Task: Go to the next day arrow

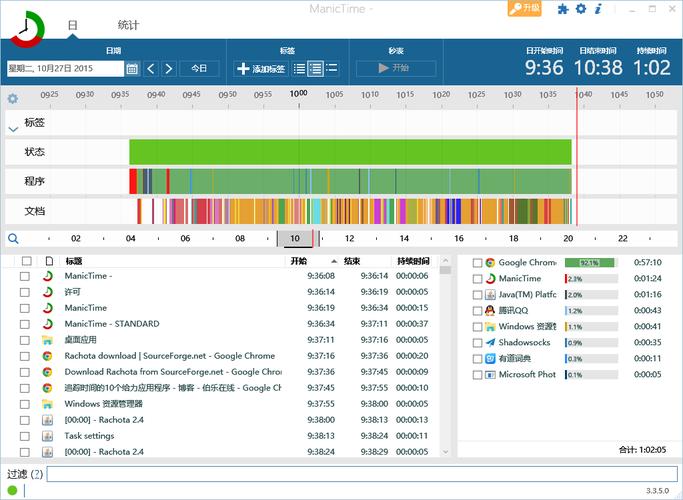Action: coord(169,68)
